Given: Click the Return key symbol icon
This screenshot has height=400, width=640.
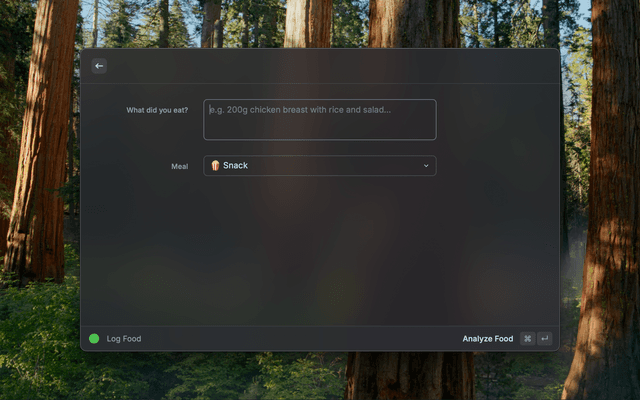Looking at the screenshot, I should point(544,338).
